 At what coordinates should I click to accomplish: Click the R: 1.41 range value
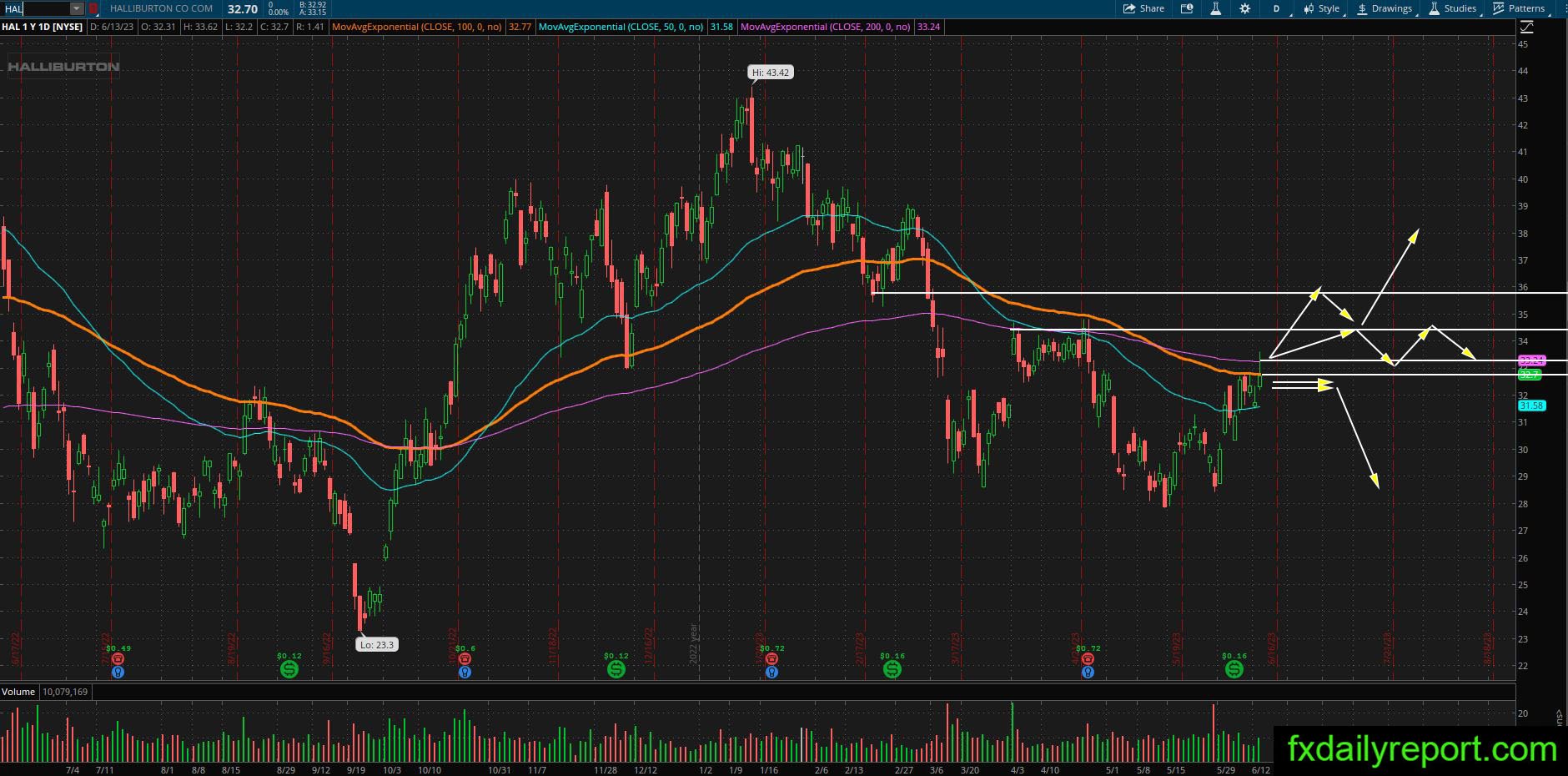pyautogui.click(x=310, y=27)
